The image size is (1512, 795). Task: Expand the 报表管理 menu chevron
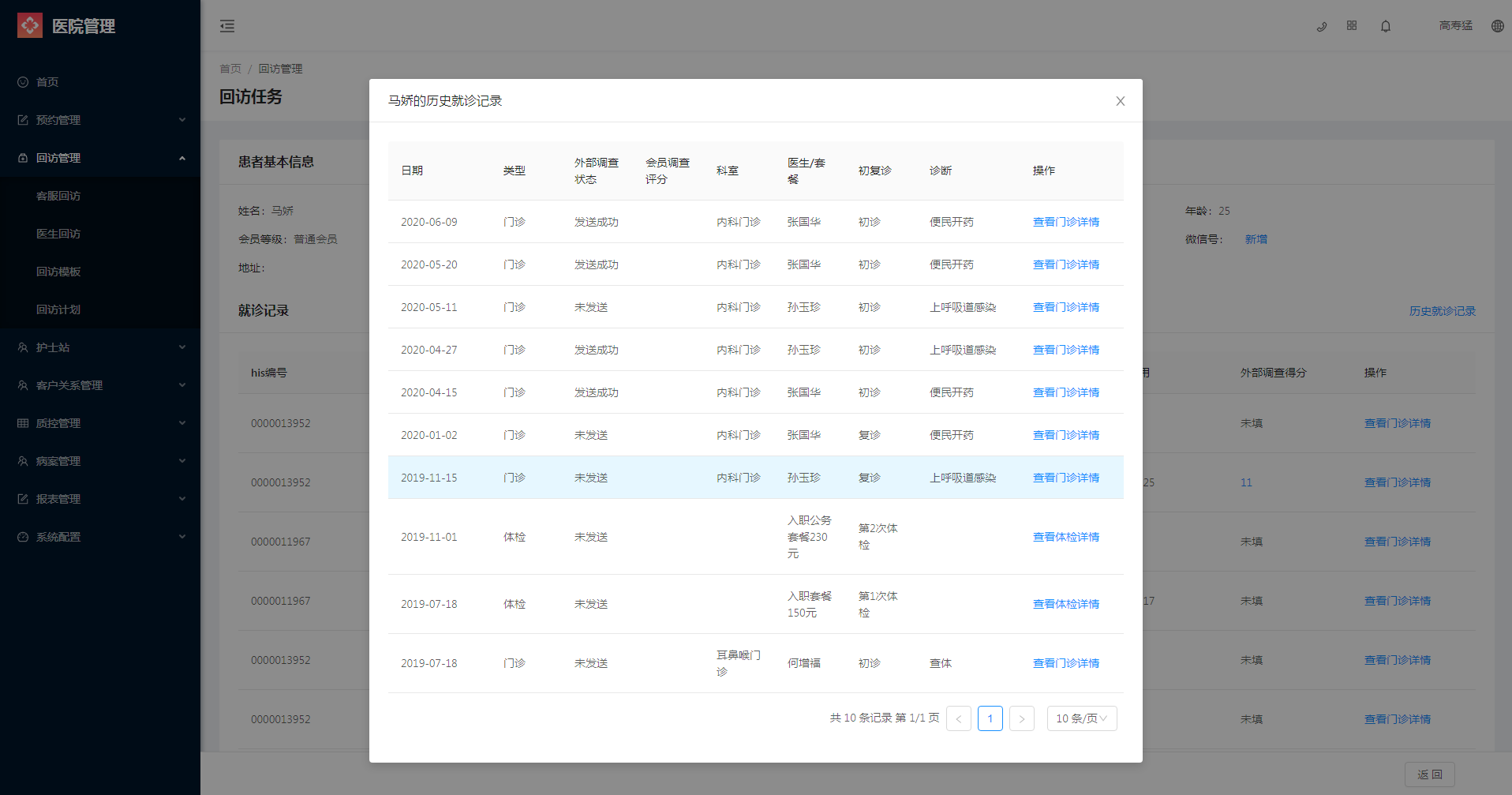[x=182, y=499]
